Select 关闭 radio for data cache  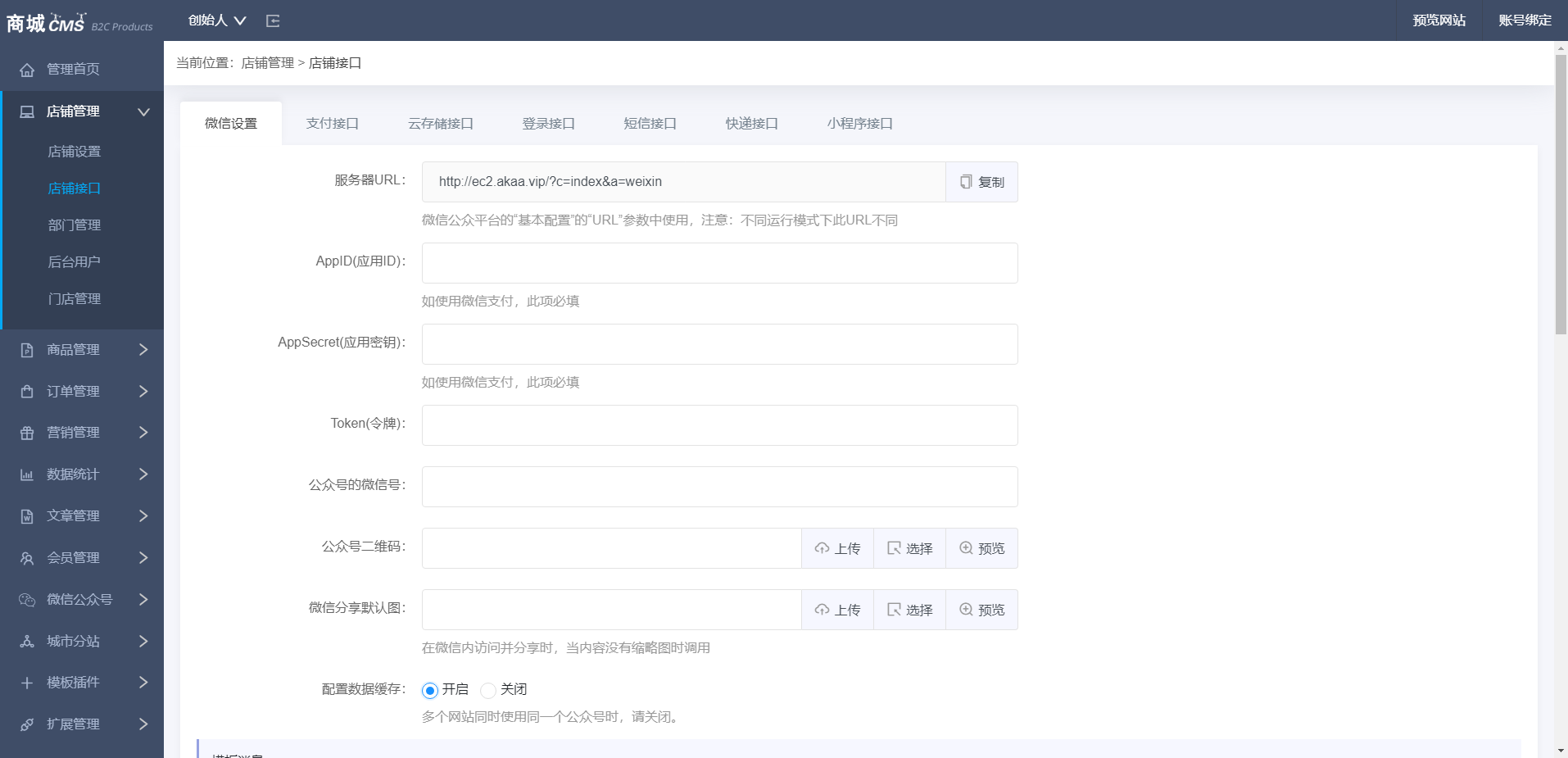[488, 690]
